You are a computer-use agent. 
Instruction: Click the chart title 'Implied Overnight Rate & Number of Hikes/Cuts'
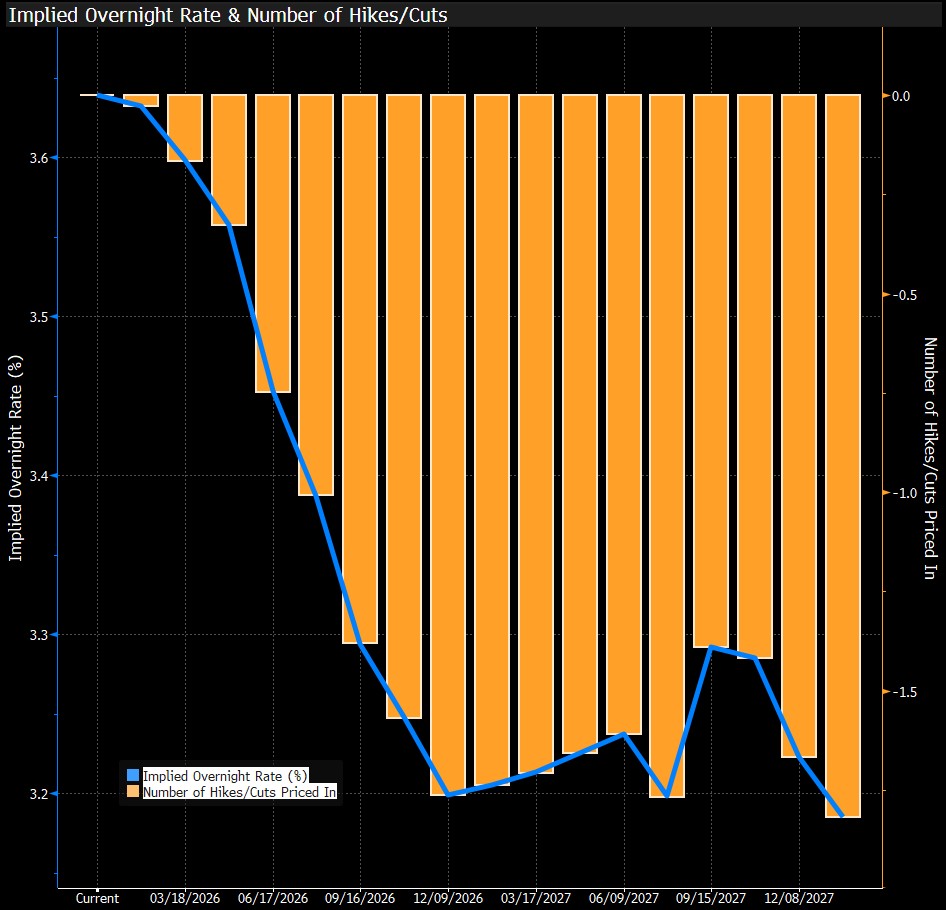click(x=228, y=15)
